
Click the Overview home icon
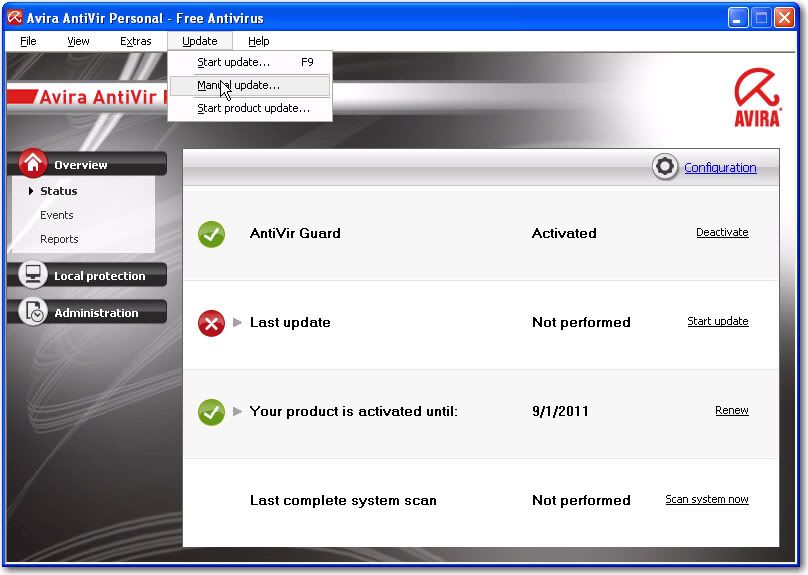point(33,163)
